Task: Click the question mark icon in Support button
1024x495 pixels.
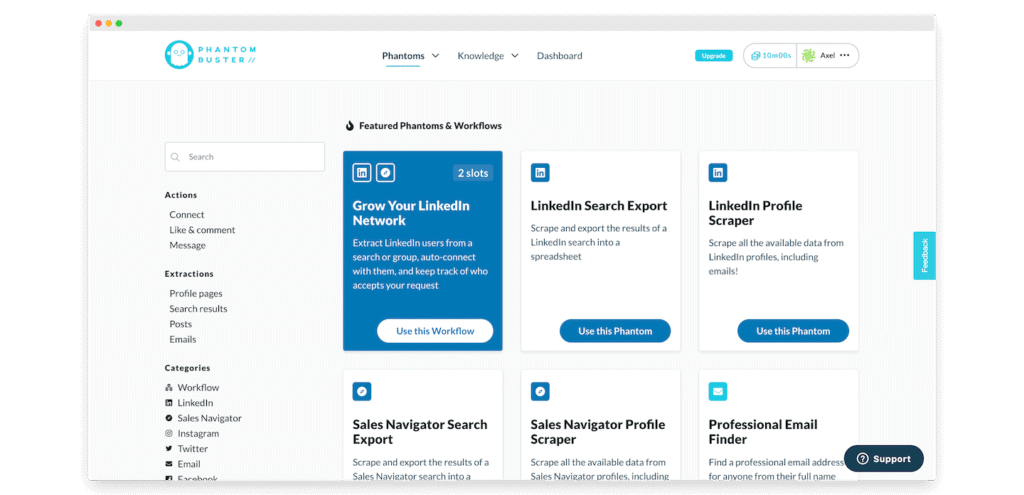Action: pos(862,458)
